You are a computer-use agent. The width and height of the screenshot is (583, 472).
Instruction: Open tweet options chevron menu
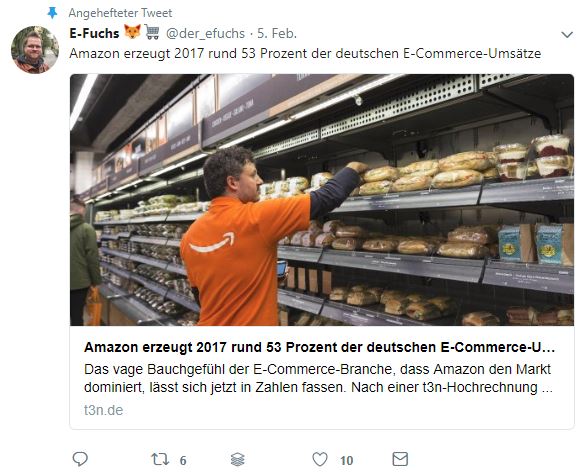point(567,35)
